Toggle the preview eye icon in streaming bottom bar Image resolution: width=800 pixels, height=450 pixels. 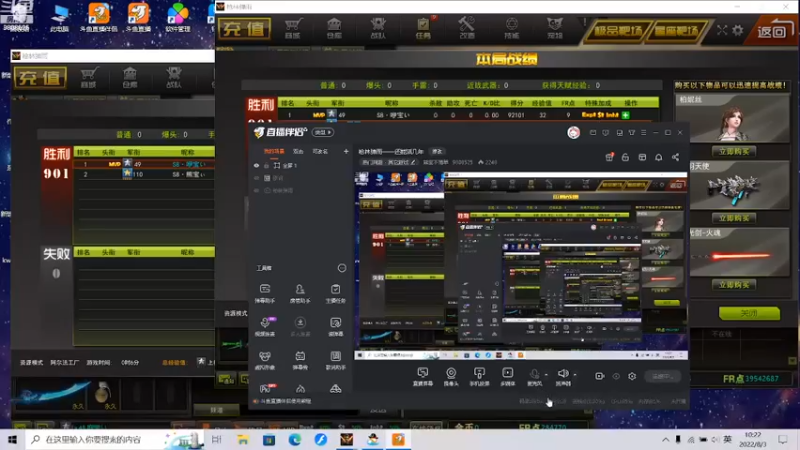(x=616, y=377)
